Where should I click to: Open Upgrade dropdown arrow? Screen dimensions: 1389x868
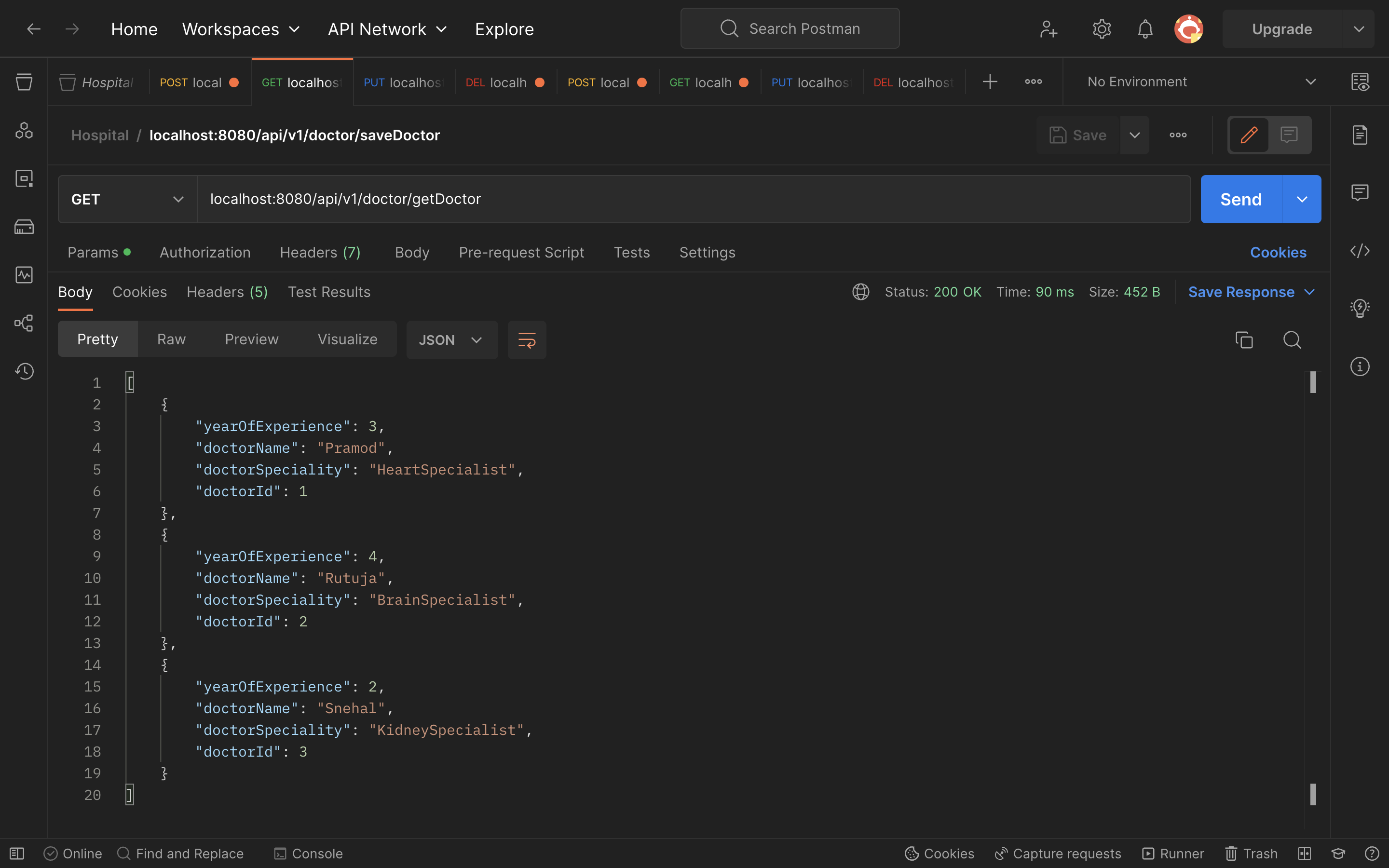pos(1359,29)
